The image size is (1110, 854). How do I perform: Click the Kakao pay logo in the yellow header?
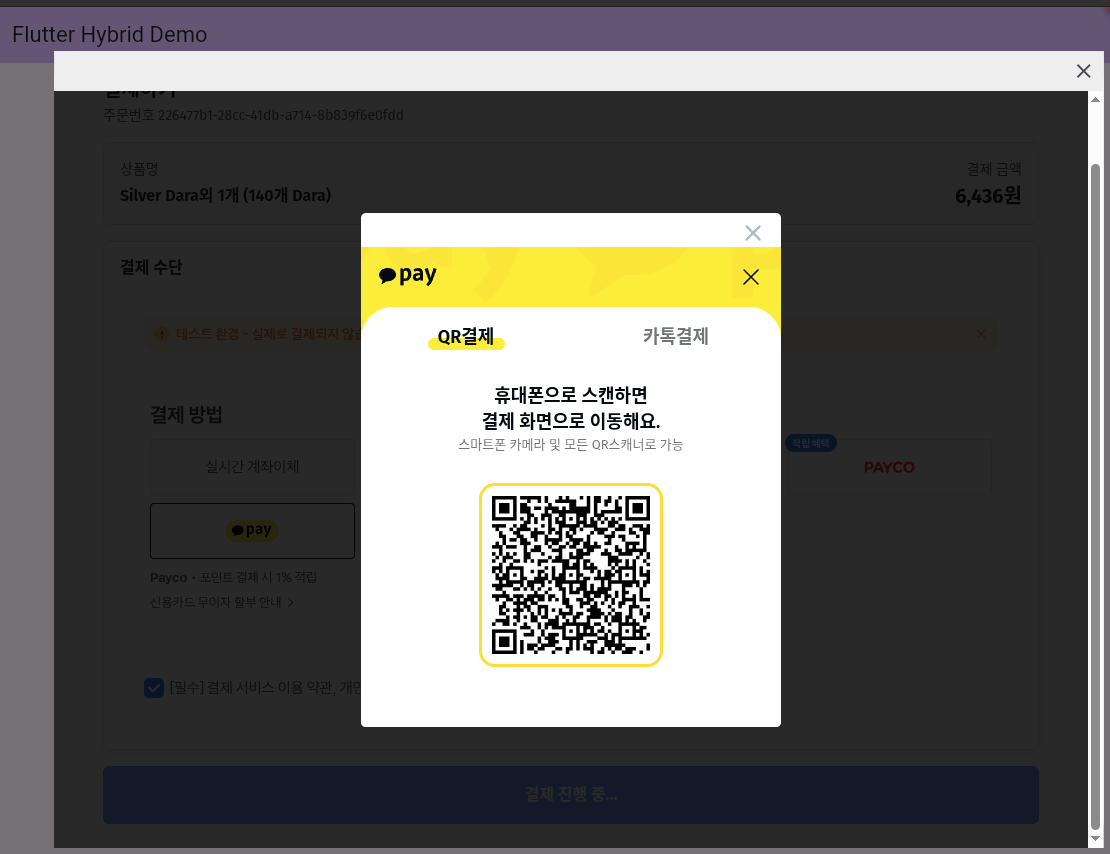pos(408,275)
